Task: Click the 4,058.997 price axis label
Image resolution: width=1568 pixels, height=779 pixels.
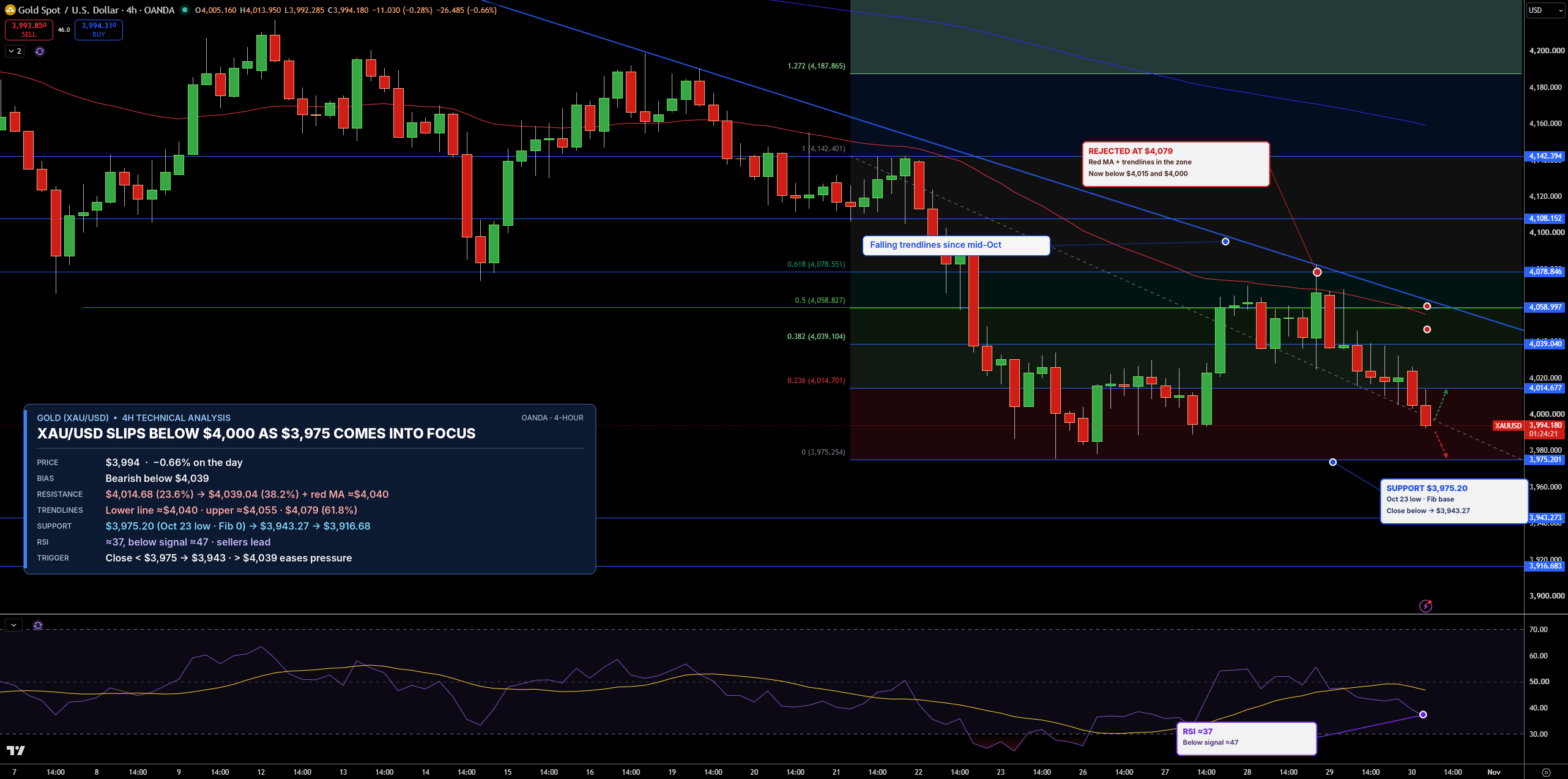Action: tap(1545, 307)
